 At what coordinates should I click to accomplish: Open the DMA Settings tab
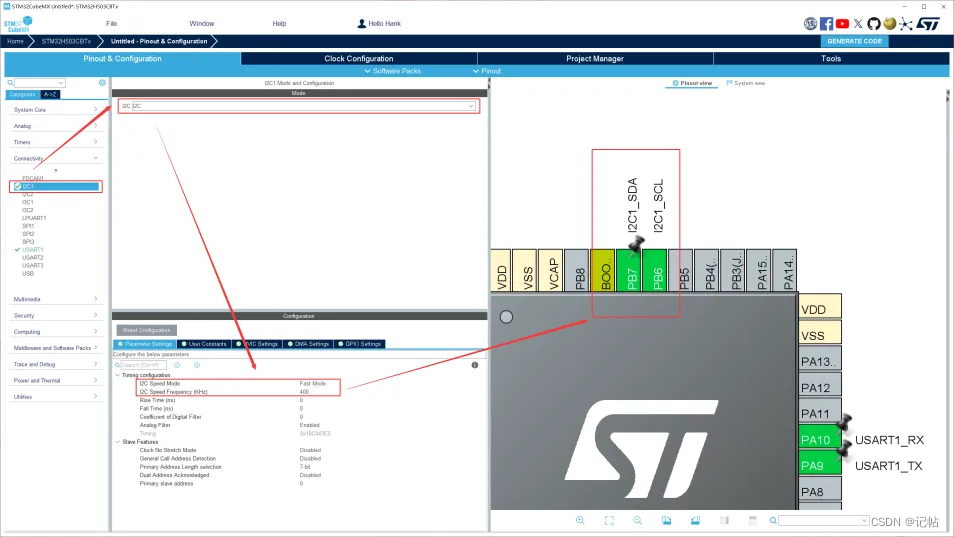[x=308, y=344]
